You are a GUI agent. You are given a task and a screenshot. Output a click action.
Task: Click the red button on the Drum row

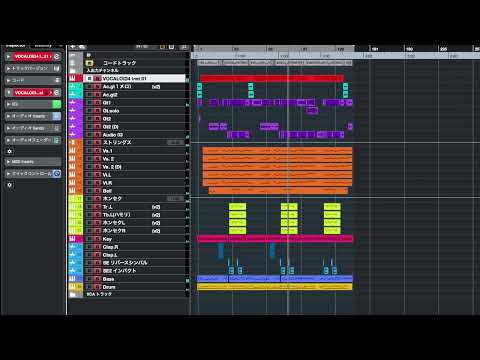click(x=97, y=287)
